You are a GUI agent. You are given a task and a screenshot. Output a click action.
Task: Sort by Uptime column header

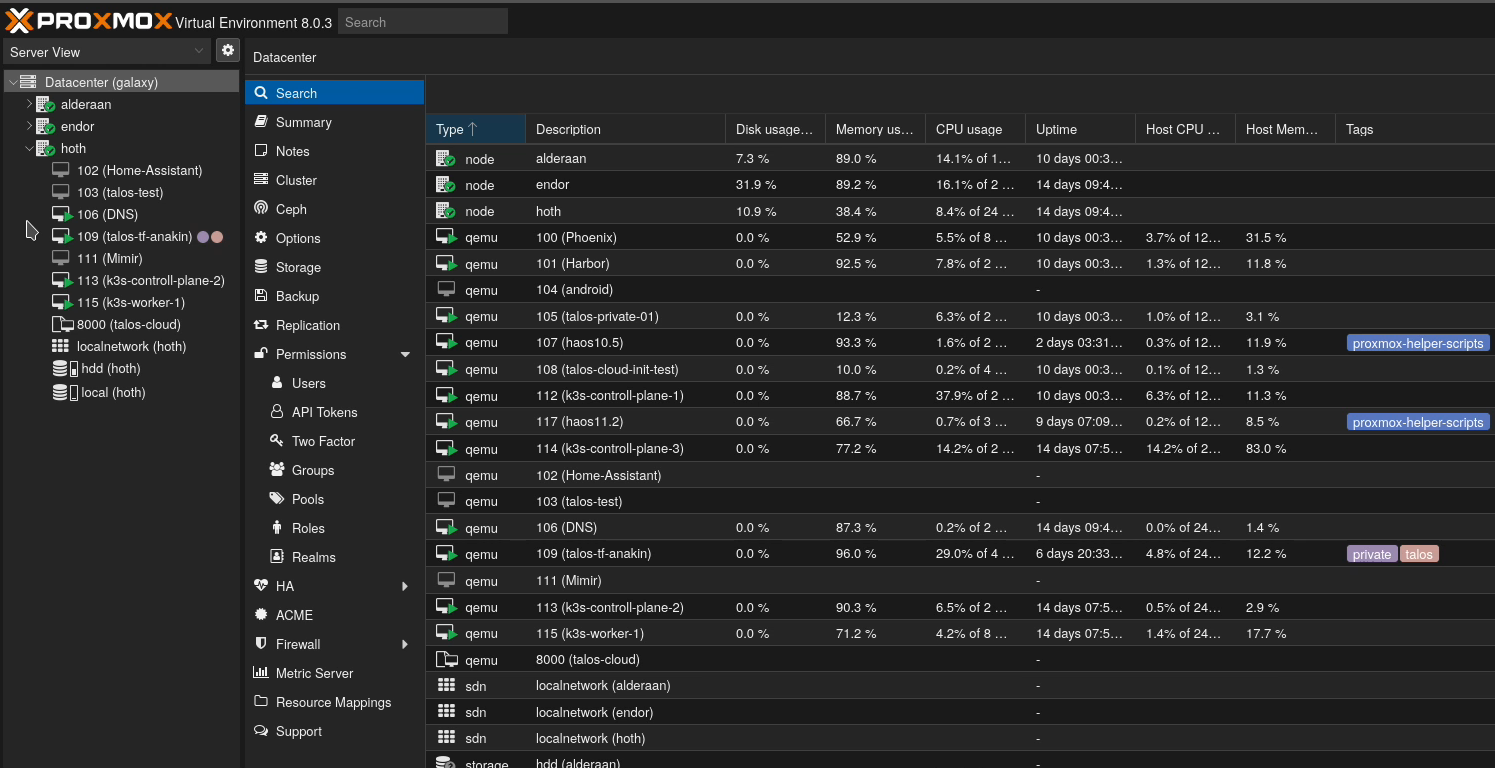(x=1080, y=129)
